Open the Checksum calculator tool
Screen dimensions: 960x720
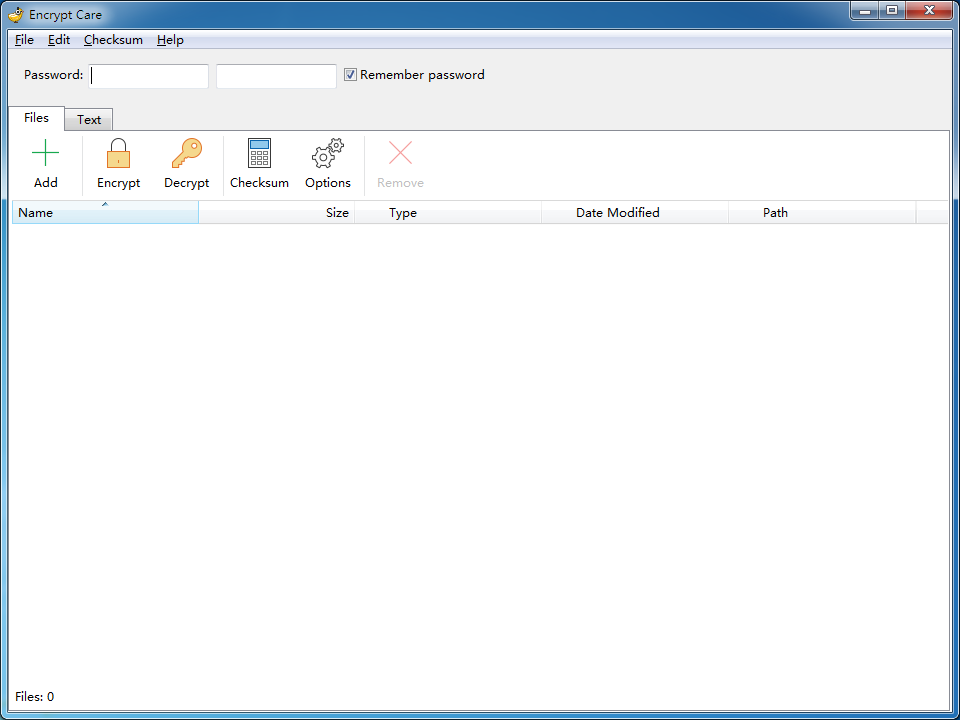click(x=259, y=153)
